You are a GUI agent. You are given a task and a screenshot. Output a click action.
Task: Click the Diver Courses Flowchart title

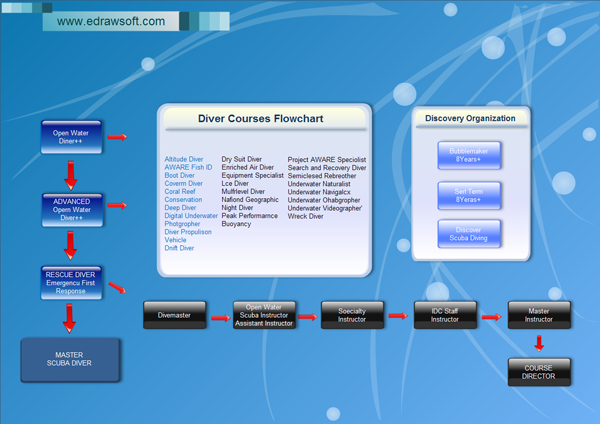tap(261, 119)
